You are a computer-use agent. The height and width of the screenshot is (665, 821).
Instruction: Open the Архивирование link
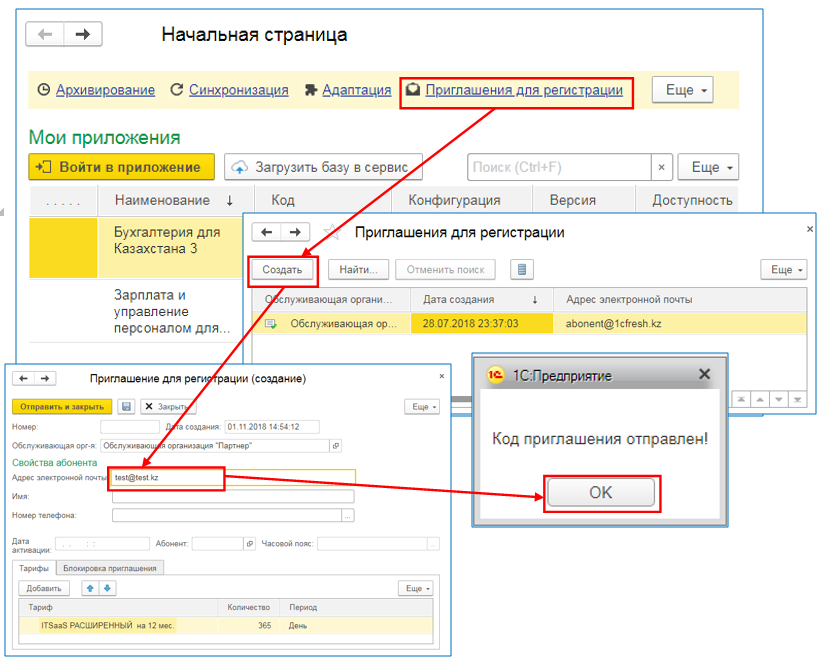(x=105, y=90)
